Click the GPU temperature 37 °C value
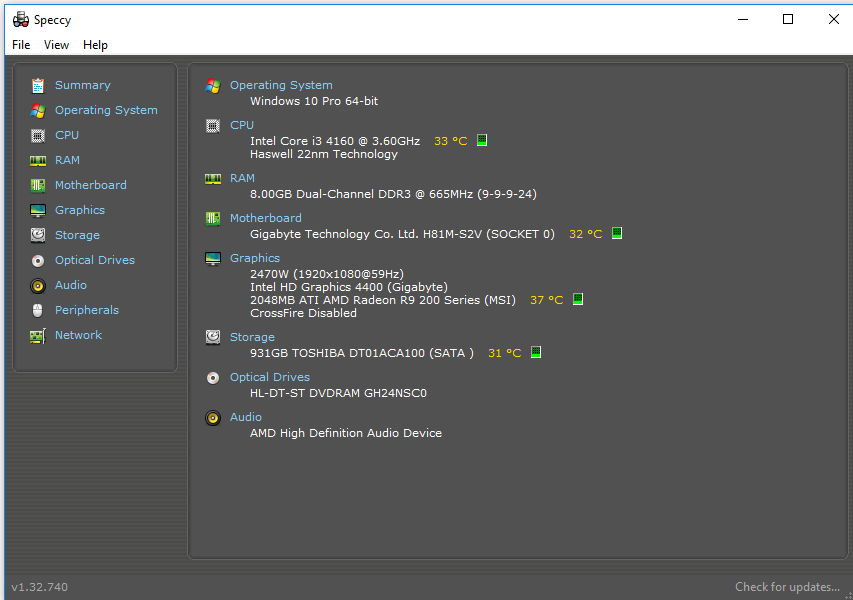 (547, 300)
